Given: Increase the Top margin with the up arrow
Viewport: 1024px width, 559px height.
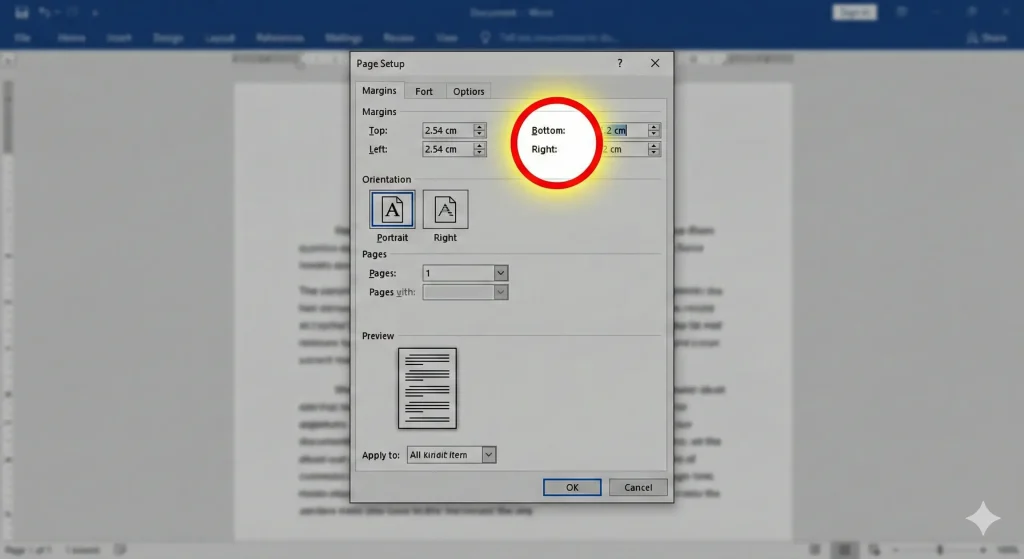Looking at the screenshot, I should pos(479,127).
